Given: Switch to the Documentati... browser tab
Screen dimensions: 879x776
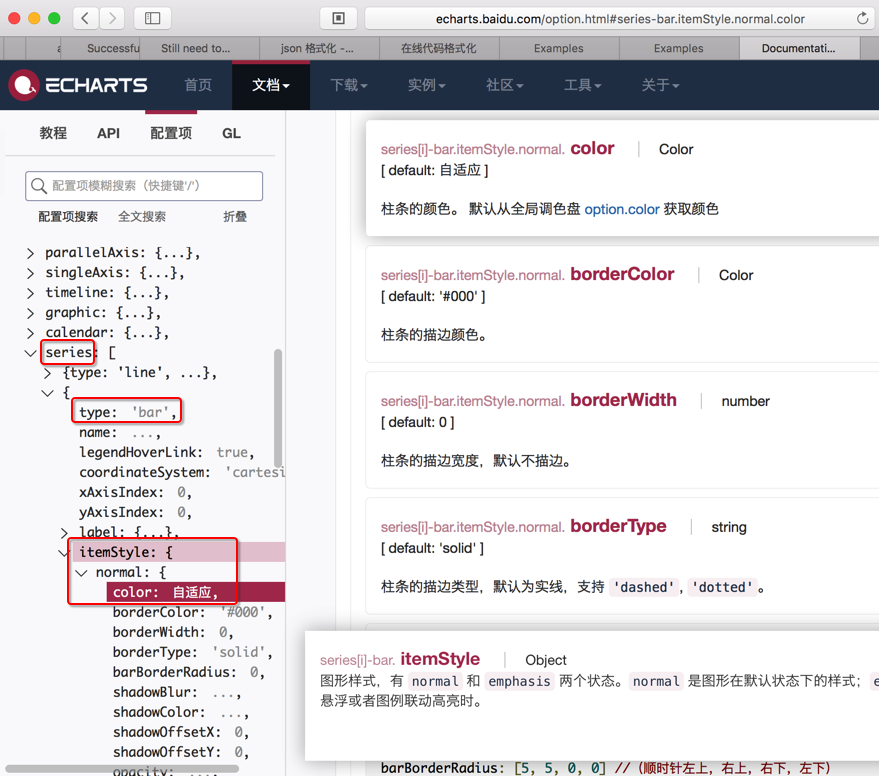Looking at the screenshot, I should (799, 48).
